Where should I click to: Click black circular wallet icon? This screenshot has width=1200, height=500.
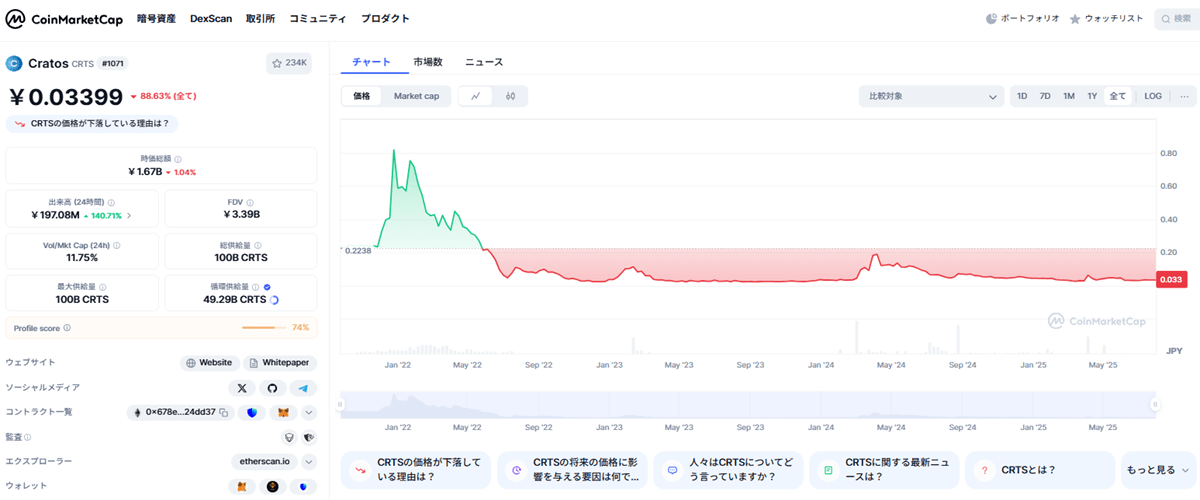[272, 487]
